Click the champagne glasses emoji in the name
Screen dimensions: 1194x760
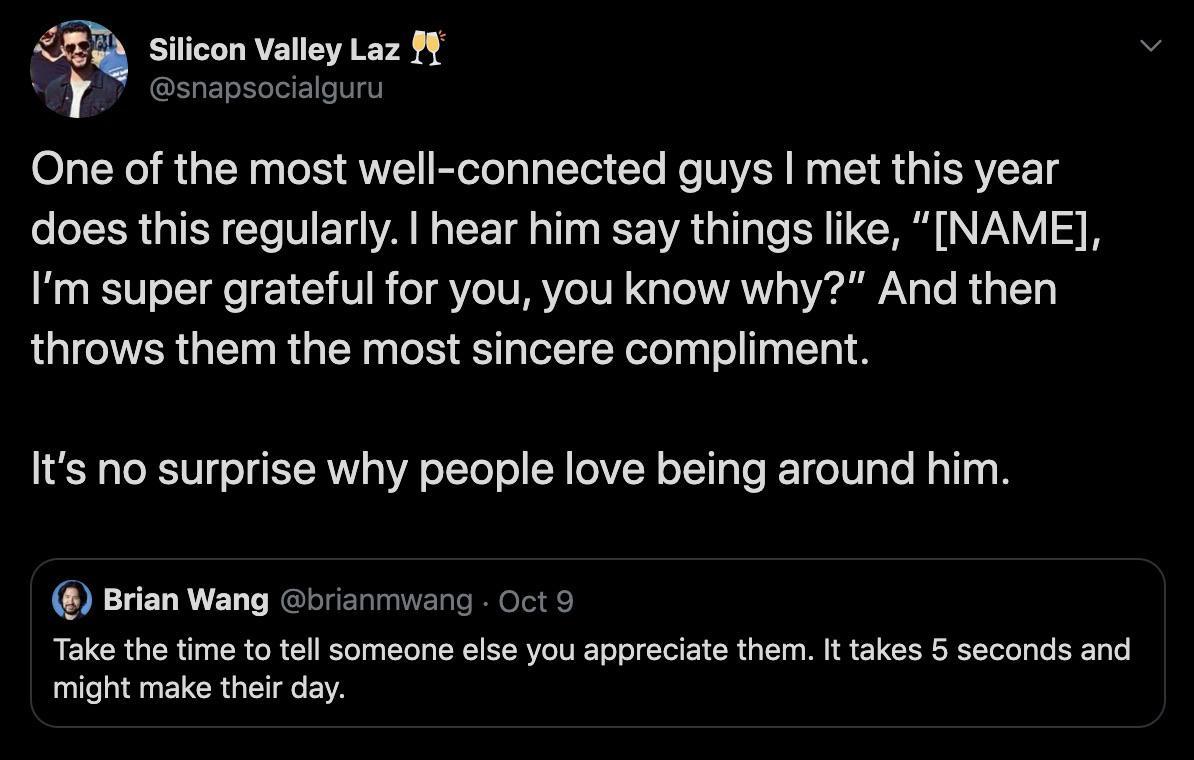[428, 45]
